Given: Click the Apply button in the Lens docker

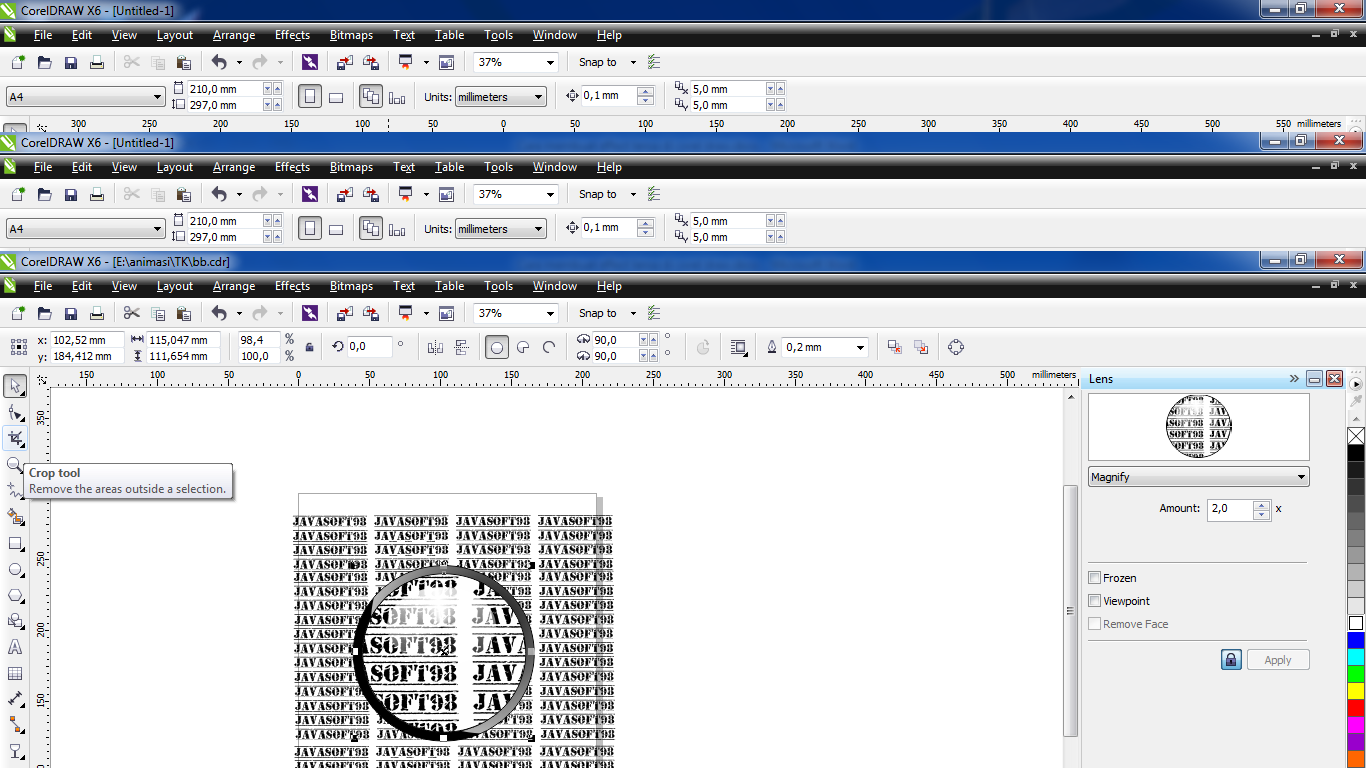Looking at the screenshot, I should [x=1277, y=659].
